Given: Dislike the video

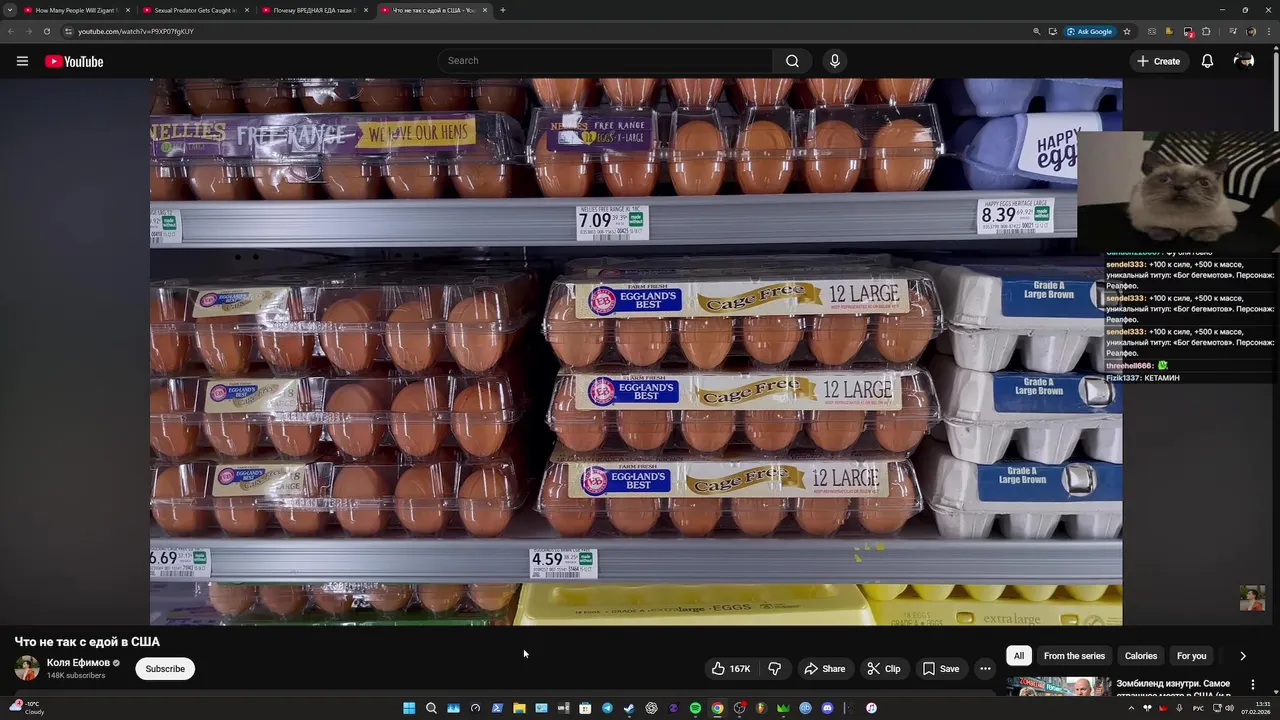Looking at the screenshot, I should (x=774, y=669).
